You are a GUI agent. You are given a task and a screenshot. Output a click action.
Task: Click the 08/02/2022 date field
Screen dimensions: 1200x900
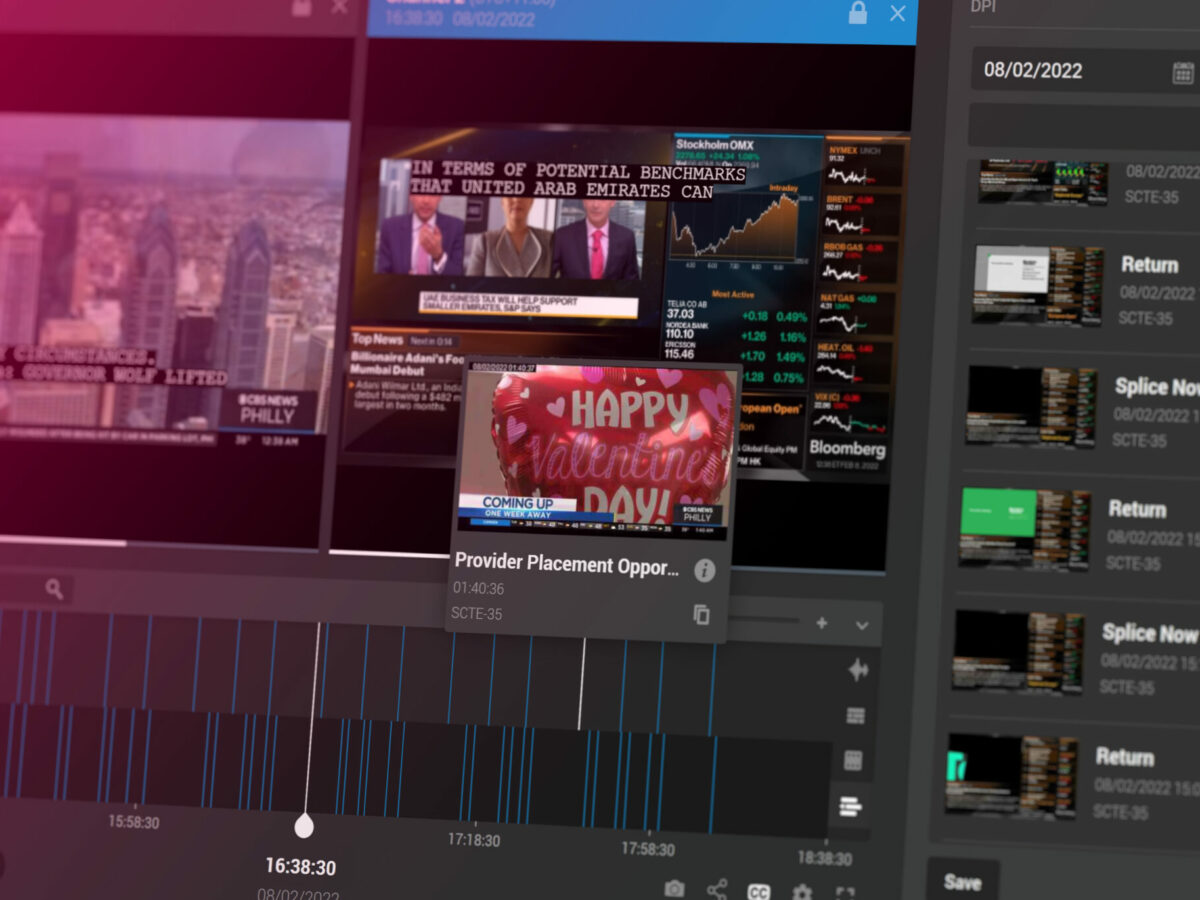(1085, 71)
